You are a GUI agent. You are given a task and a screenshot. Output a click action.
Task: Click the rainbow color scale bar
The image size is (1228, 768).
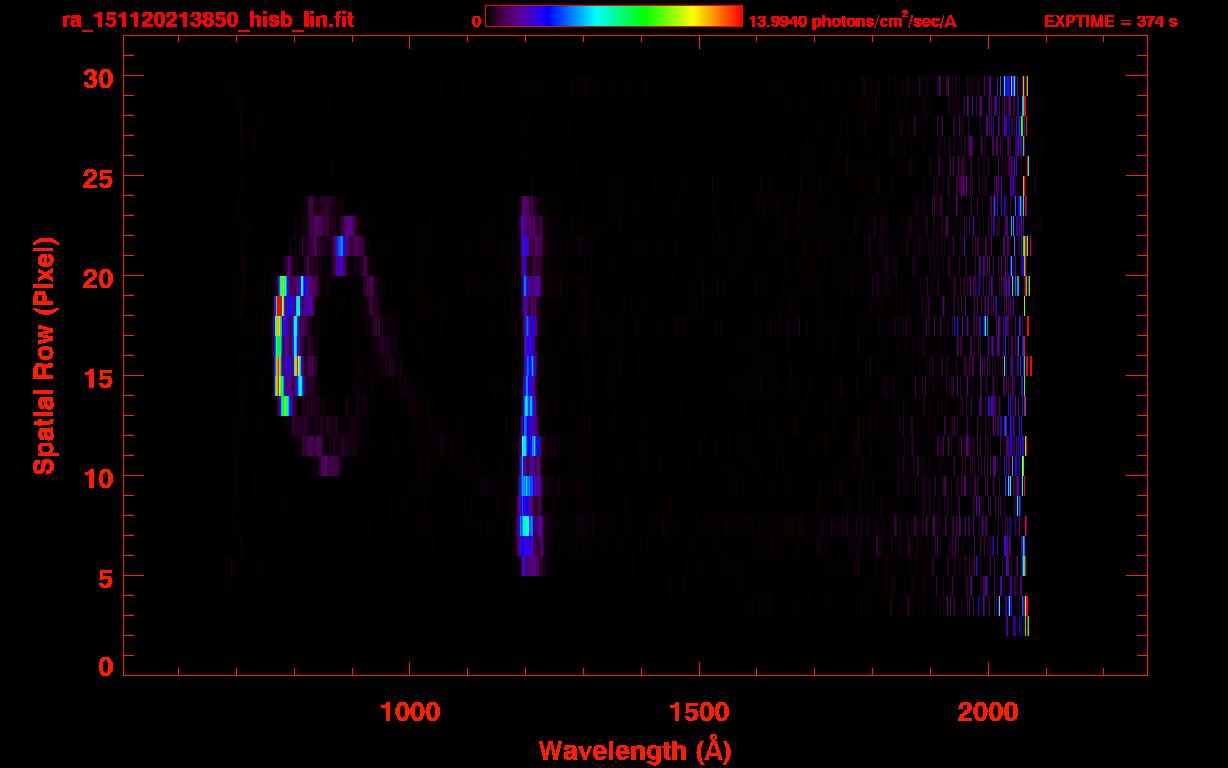pos(614,16)
